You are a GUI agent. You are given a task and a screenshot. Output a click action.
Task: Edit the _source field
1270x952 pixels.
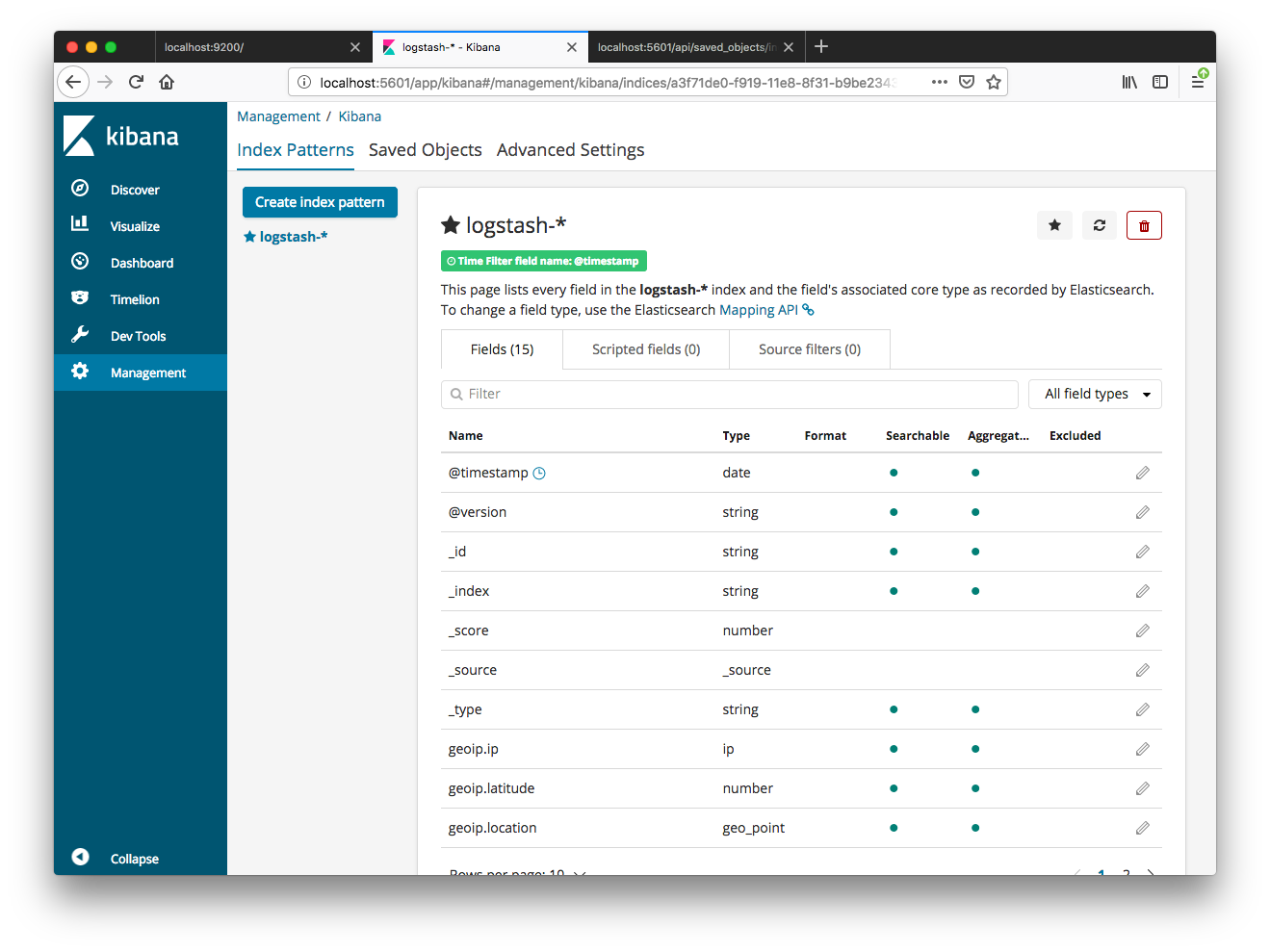(x=1142, y=670)
